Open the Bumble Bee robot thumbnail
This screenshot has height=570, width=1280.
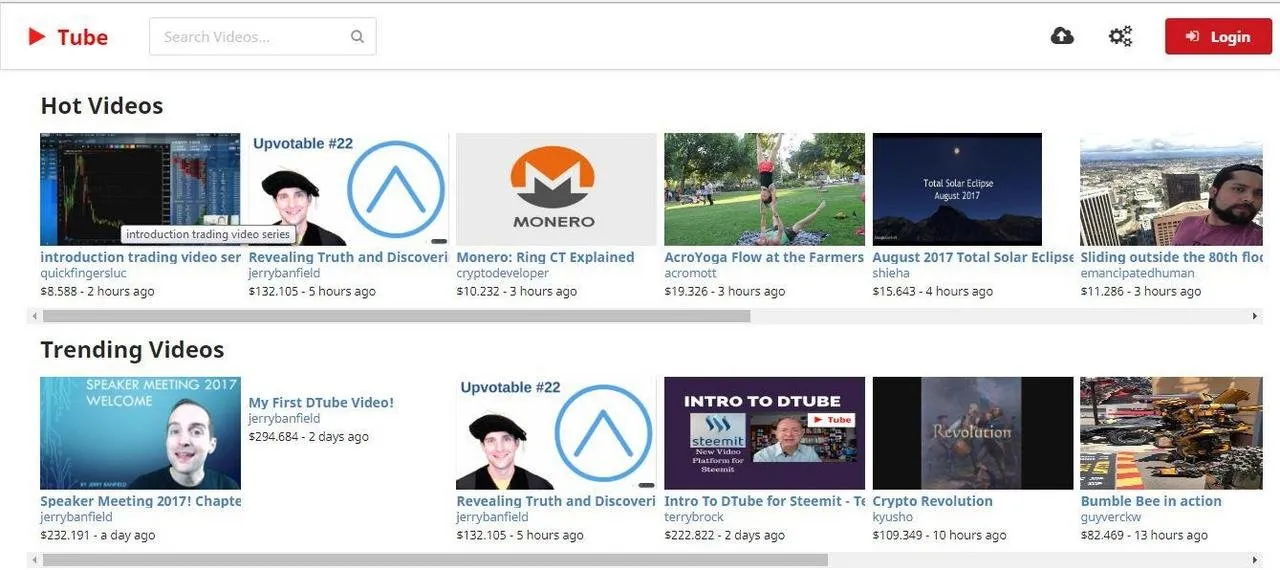pyautogui.click(x=1171, y=433)
